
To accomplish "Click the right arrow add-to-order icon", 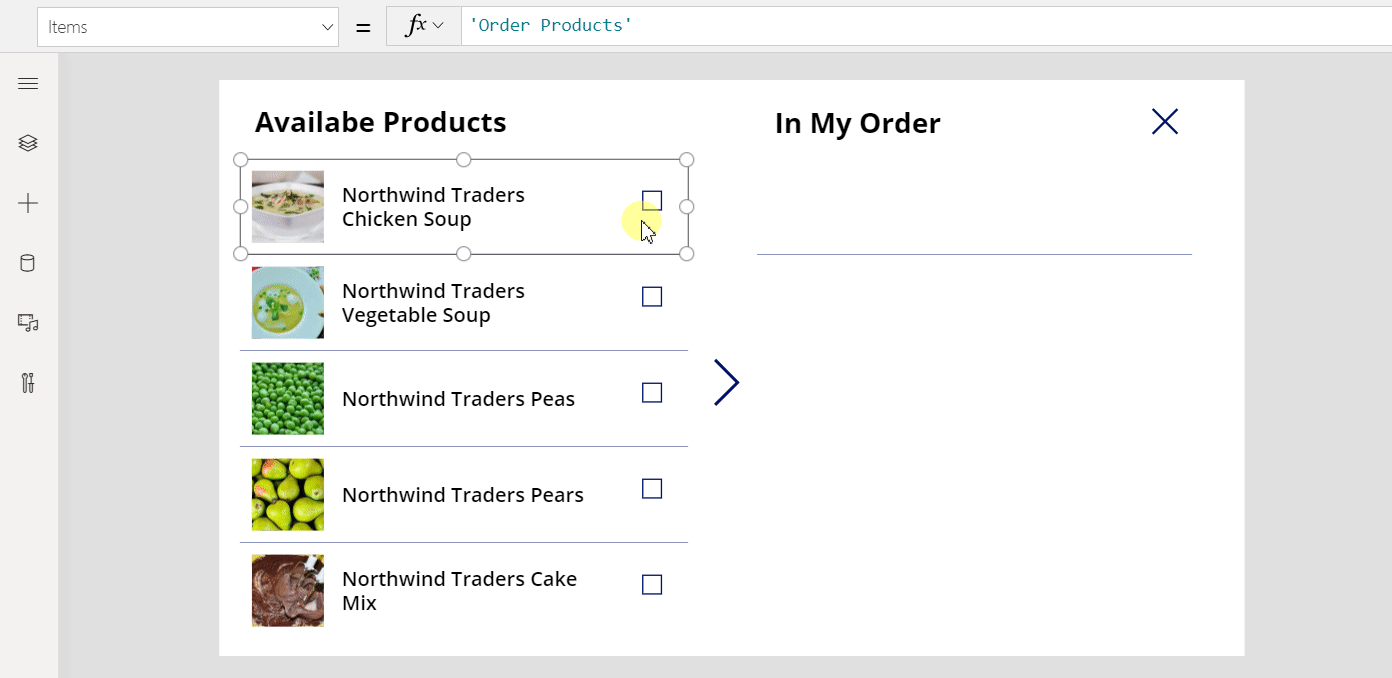I will (x=726, y=382).
